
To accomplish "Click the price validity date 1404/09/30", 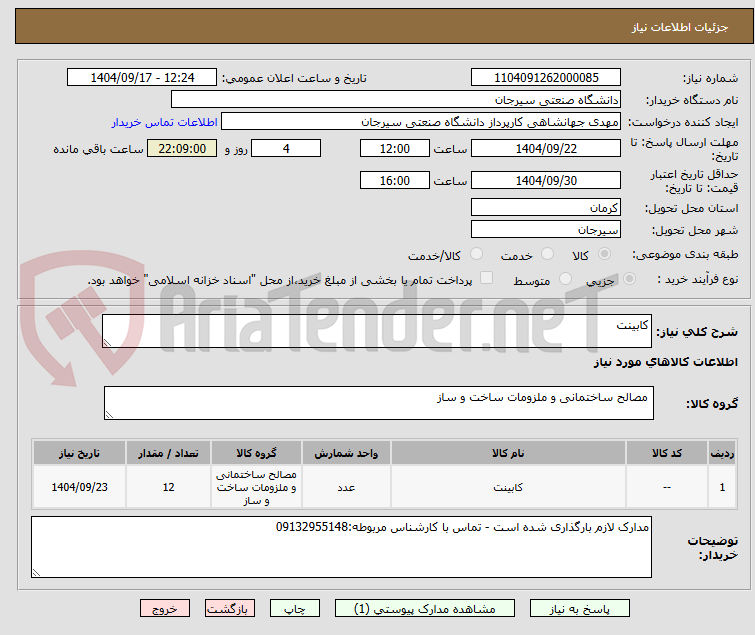I will coord(546,181).
